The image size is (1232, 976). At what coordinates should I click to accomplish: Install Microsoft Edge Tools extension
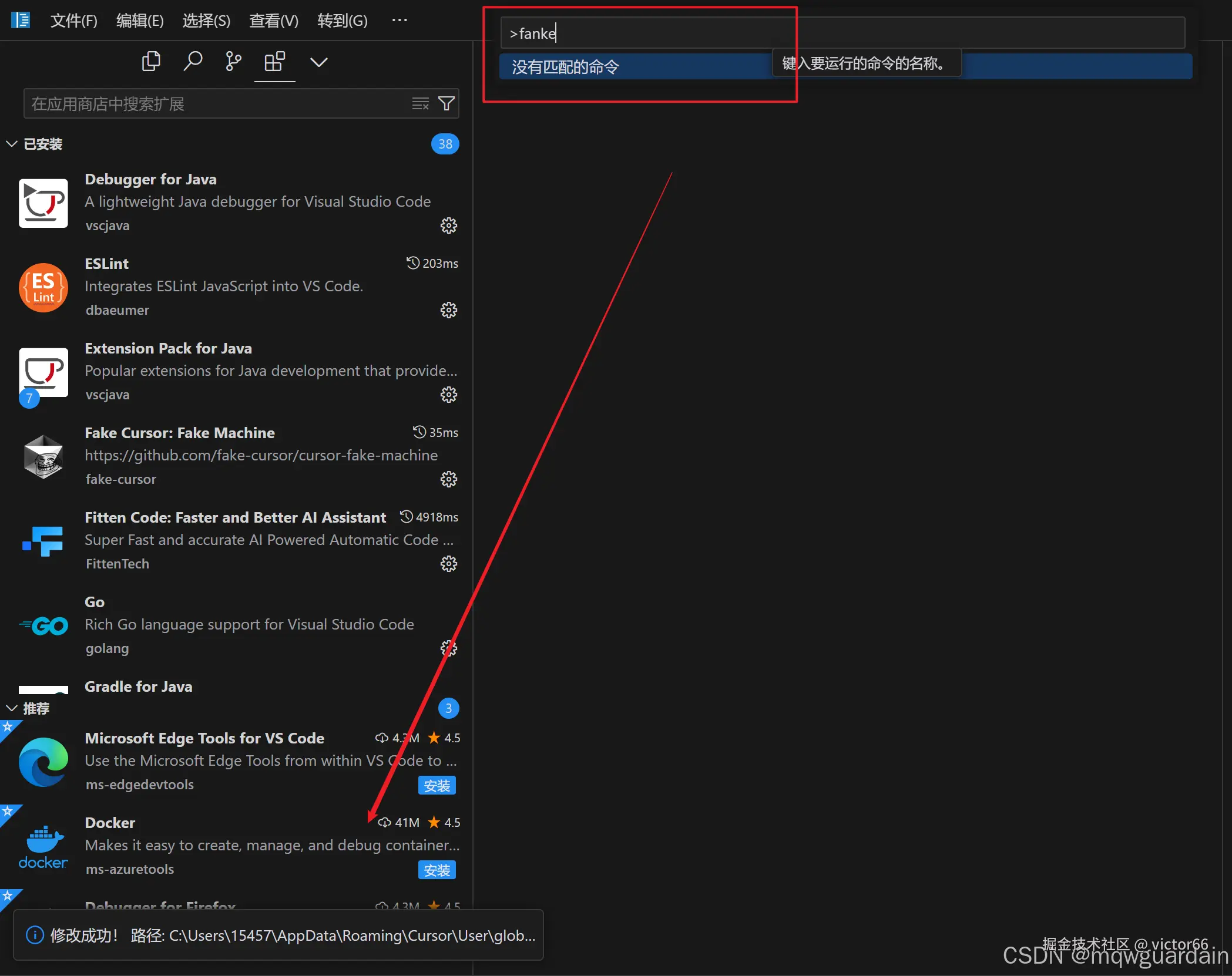(437, 785)
